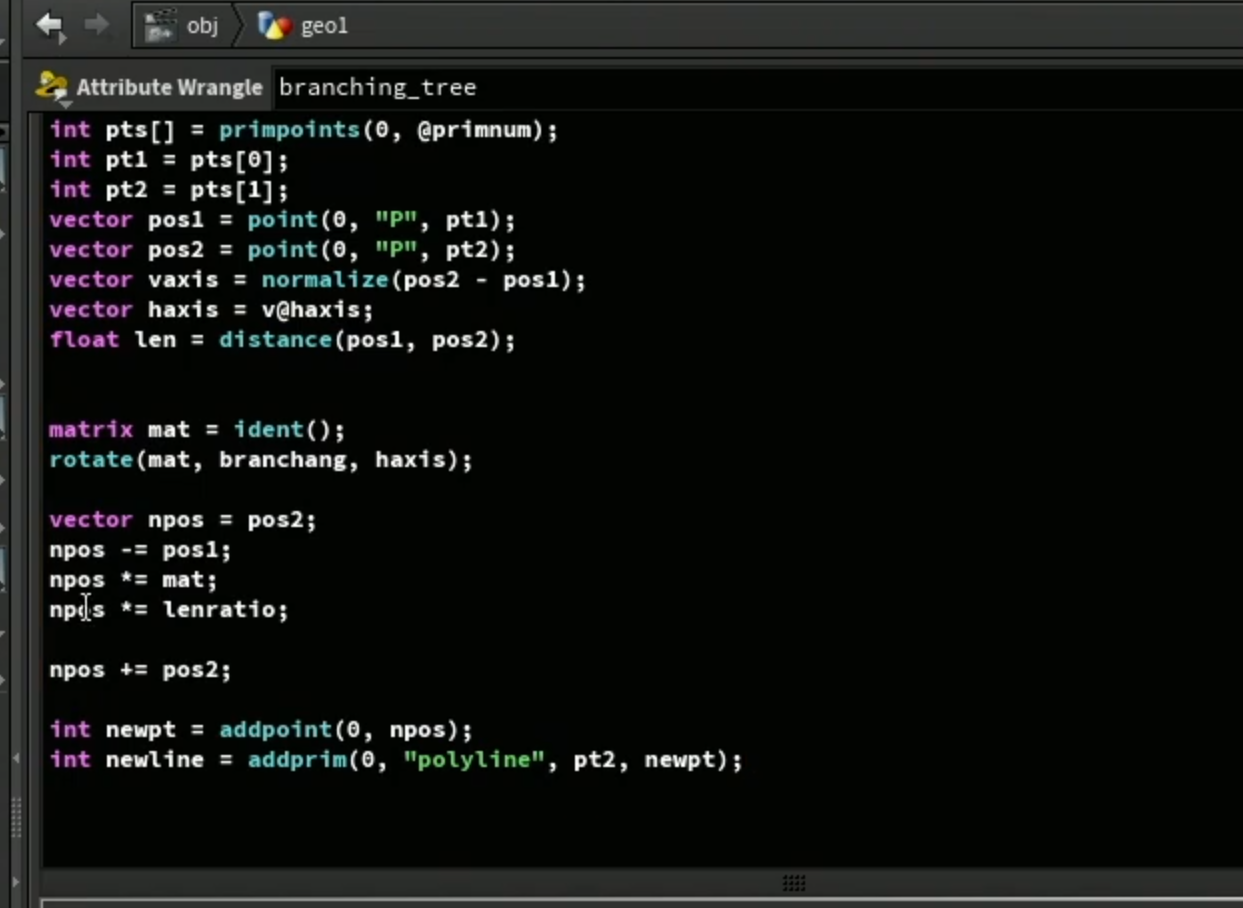Click the obj clapperboard icon in path
The width and height of the screenshot is (1243, 908).
pyautogui.click(x=160, y=26)
